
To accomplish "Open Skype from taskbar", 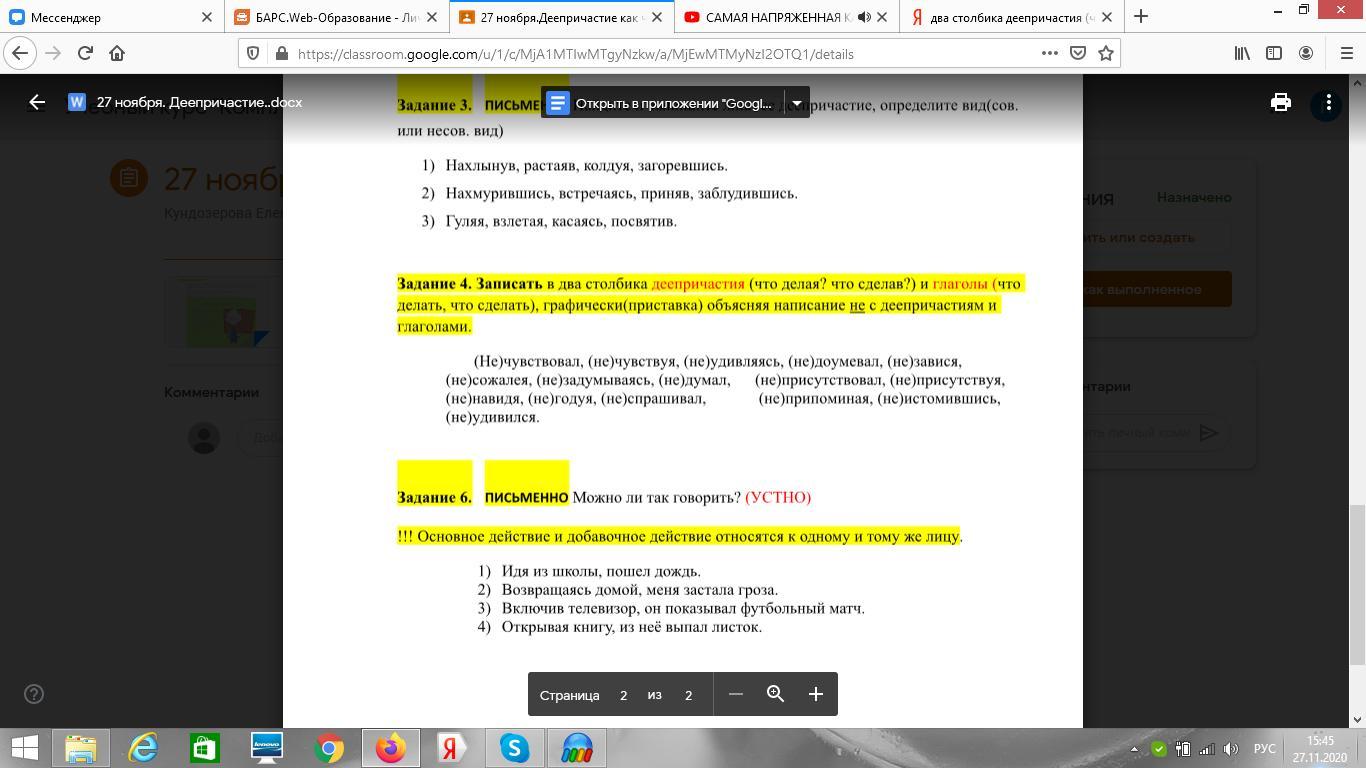I will tap(515, 748).
